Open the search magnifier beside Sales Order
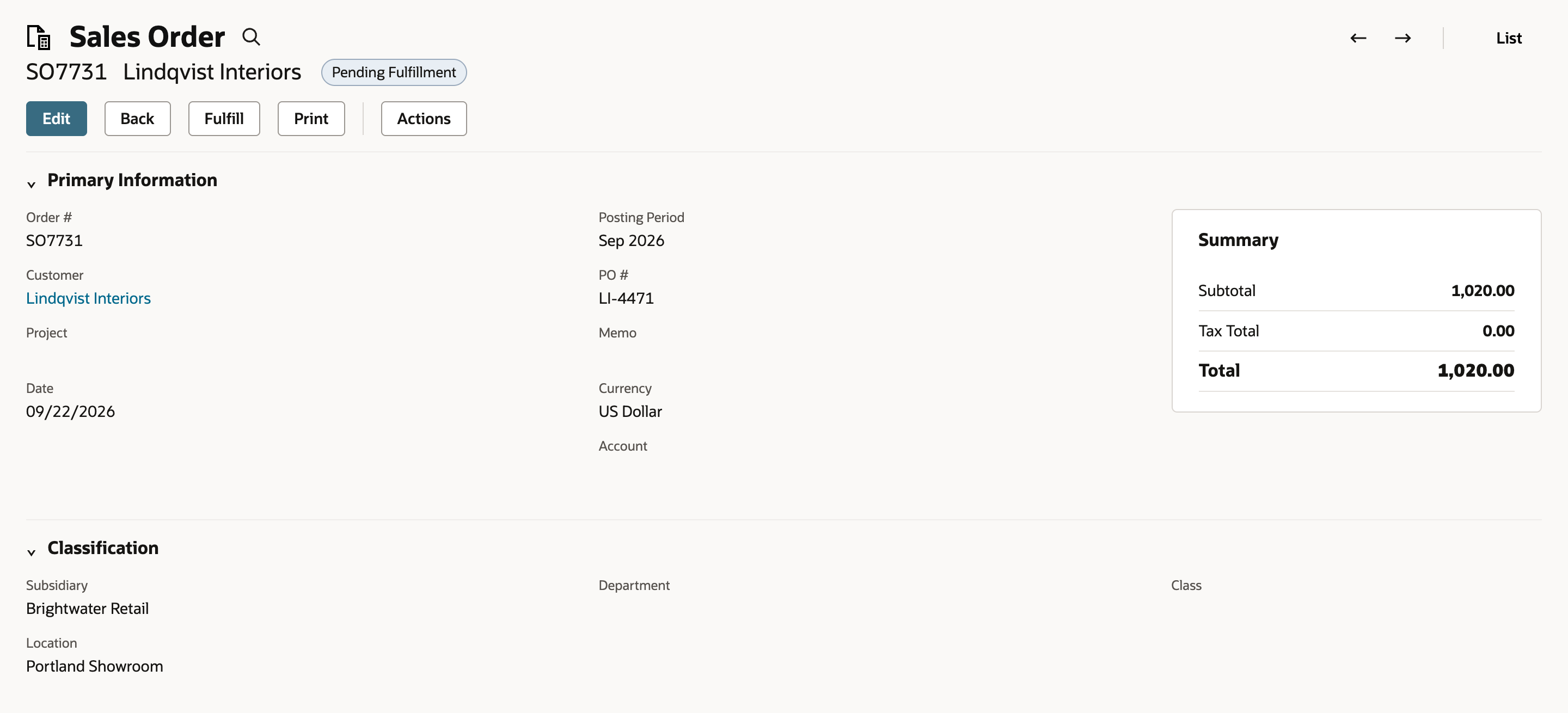The width and height of the screenshot is (1568, 713). (251, 37)
